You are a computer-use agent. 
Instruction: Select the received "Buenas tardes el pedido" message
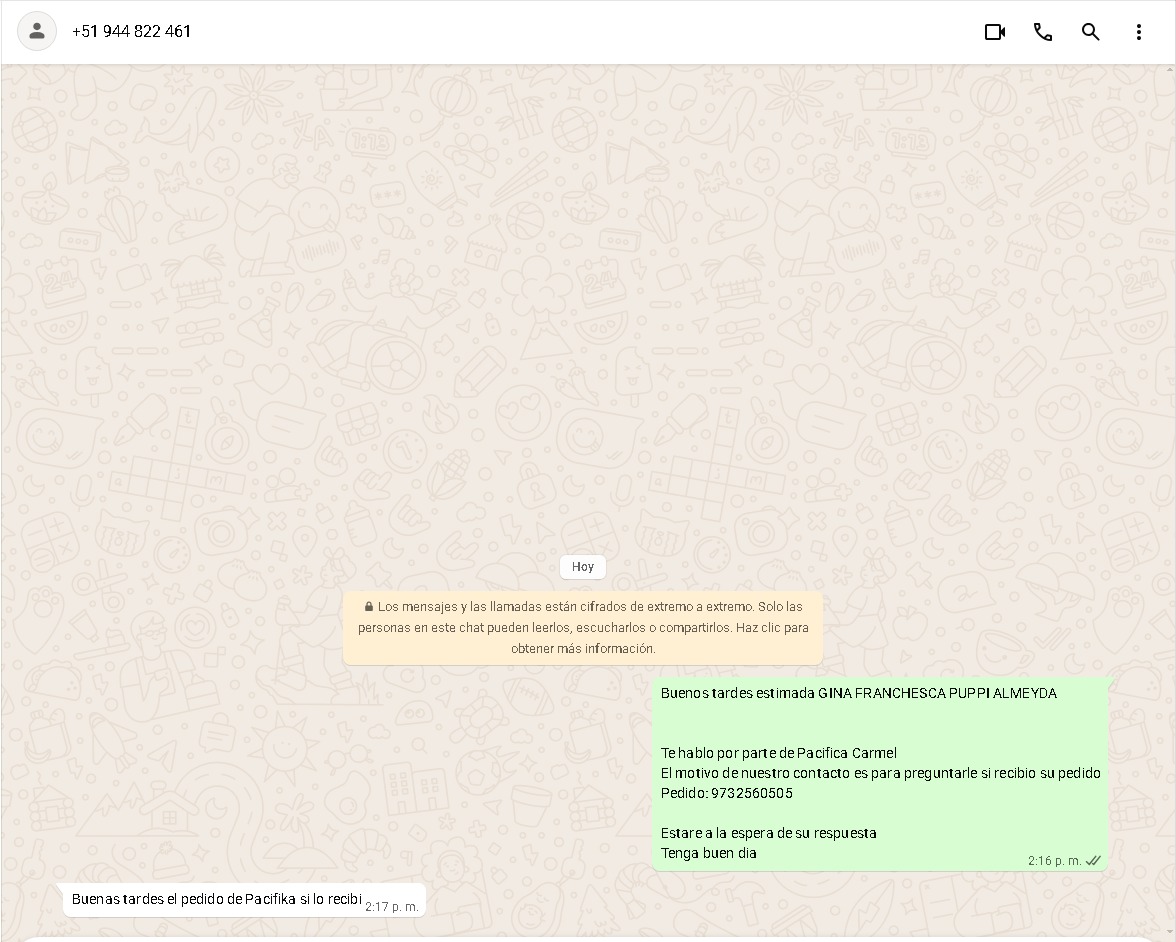coord(216,900)
